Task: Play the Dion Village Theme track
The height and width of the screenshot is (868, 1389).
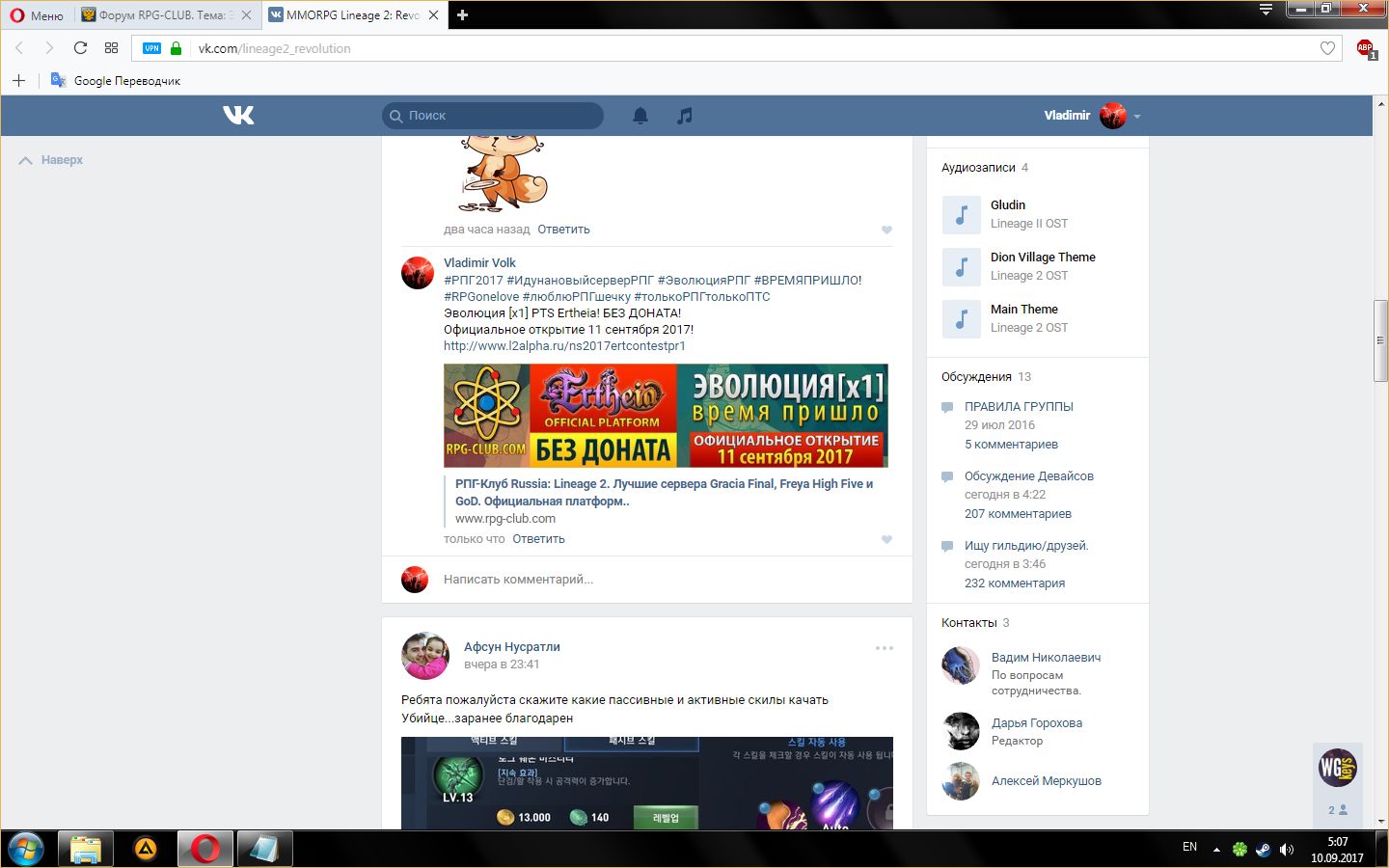Action: [x=961, y=266]
